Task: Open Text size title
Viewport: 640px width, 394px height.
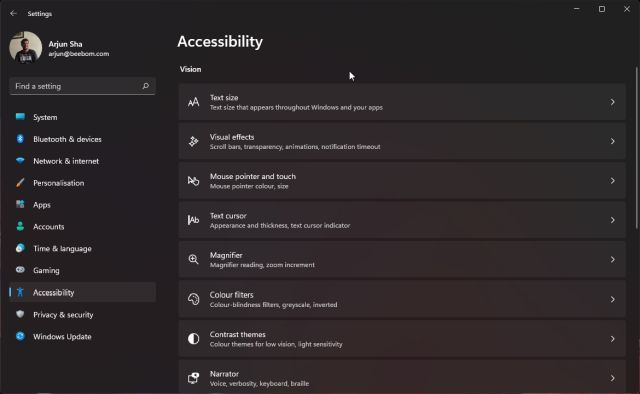Action: pyautogui.click(x=224, y=98)
